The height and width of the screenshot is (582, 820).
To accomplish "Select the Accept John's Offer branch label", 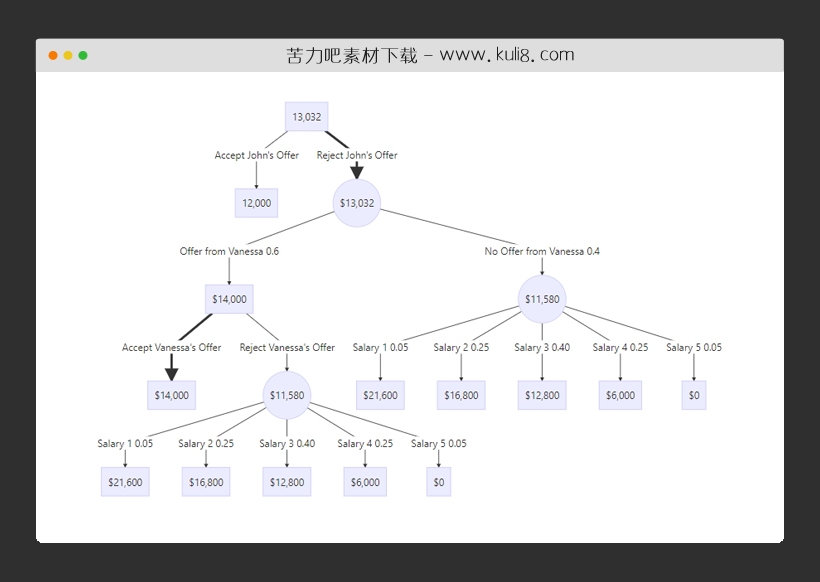I will [x=256, y=155].
